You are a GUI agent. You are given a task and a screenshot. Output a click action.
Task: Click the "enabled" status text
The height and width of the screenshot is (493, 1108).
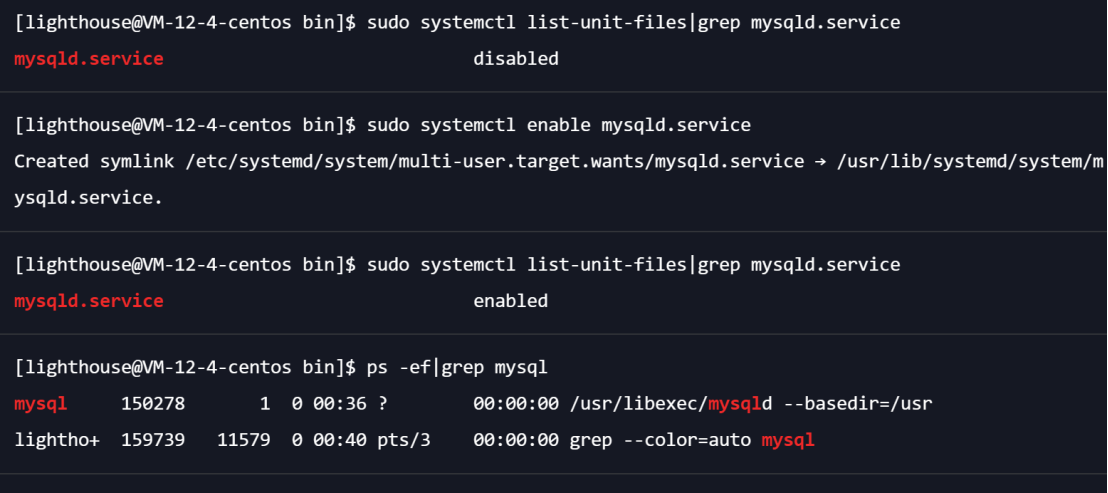[x=510, y=301]
